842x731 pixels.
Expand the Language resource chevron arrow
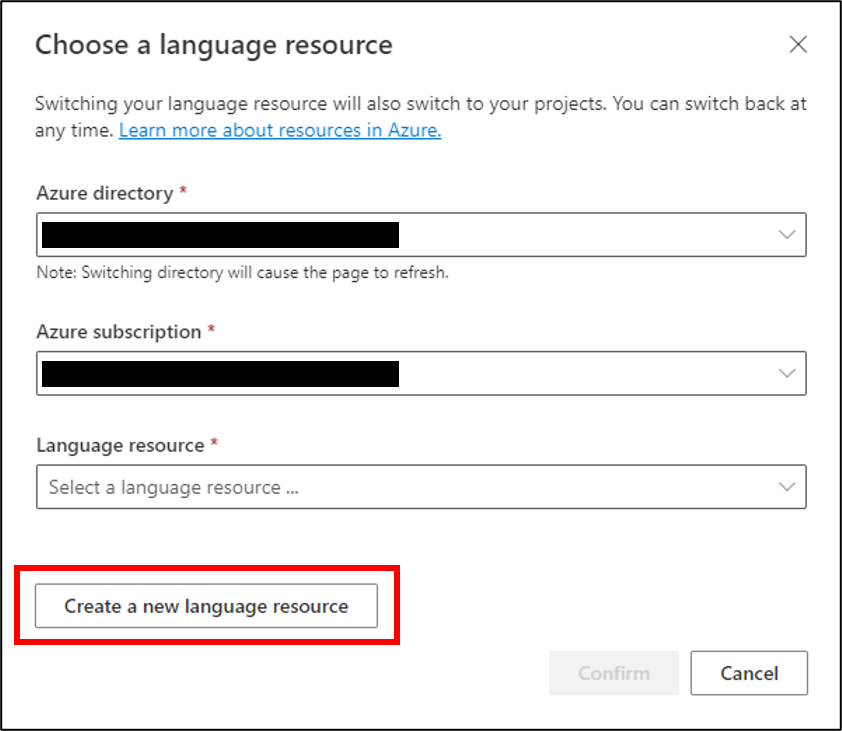point(787,487)
